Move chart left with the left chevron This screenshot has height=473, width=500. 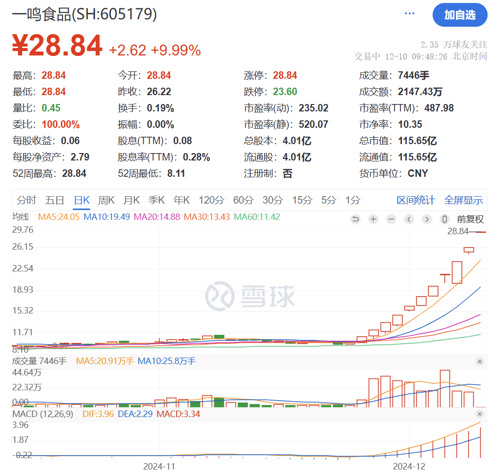(x=409, y=219)
